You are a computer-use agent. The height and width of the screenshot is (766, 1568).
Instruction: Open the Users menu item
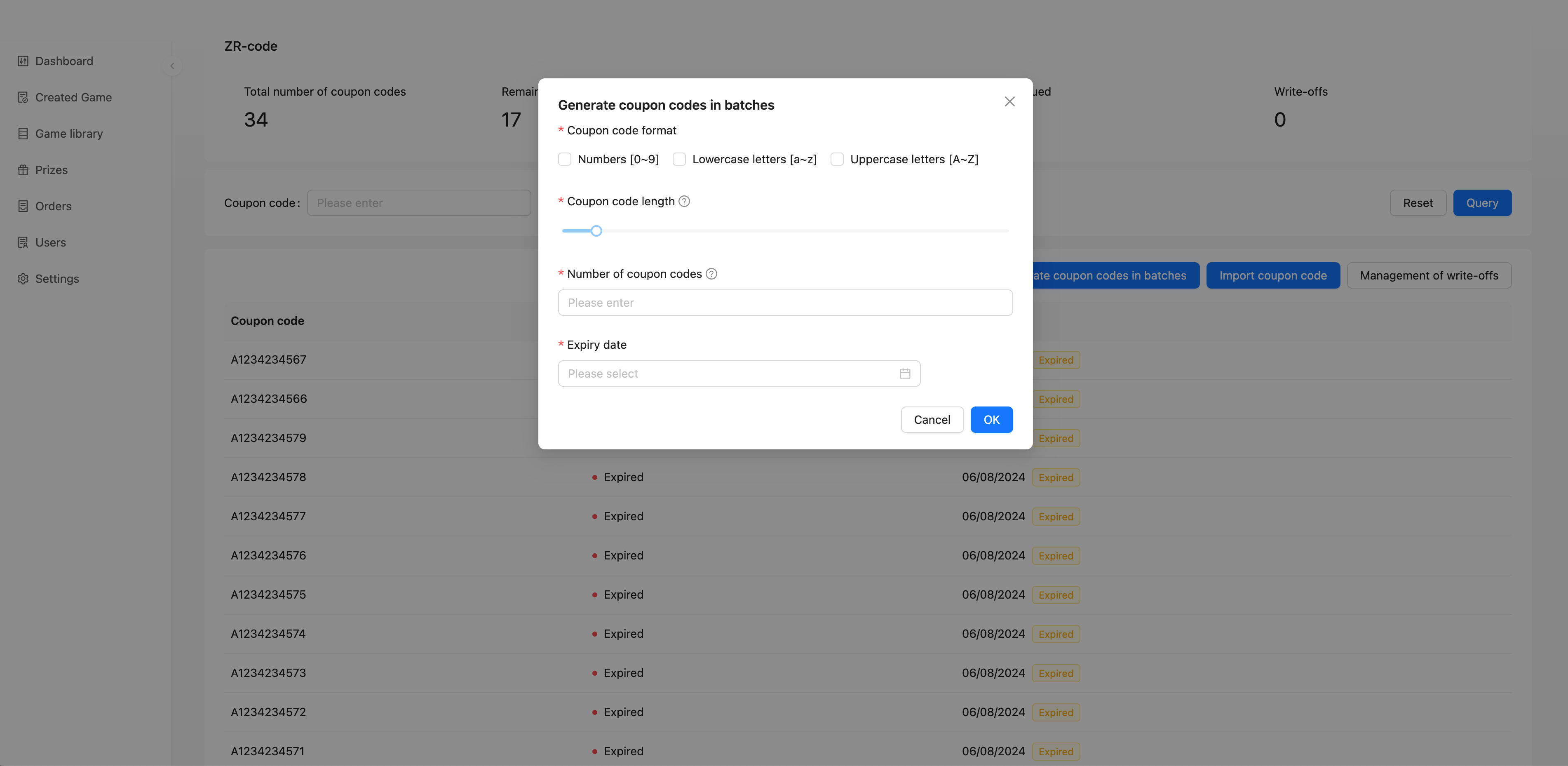(51, 242)
